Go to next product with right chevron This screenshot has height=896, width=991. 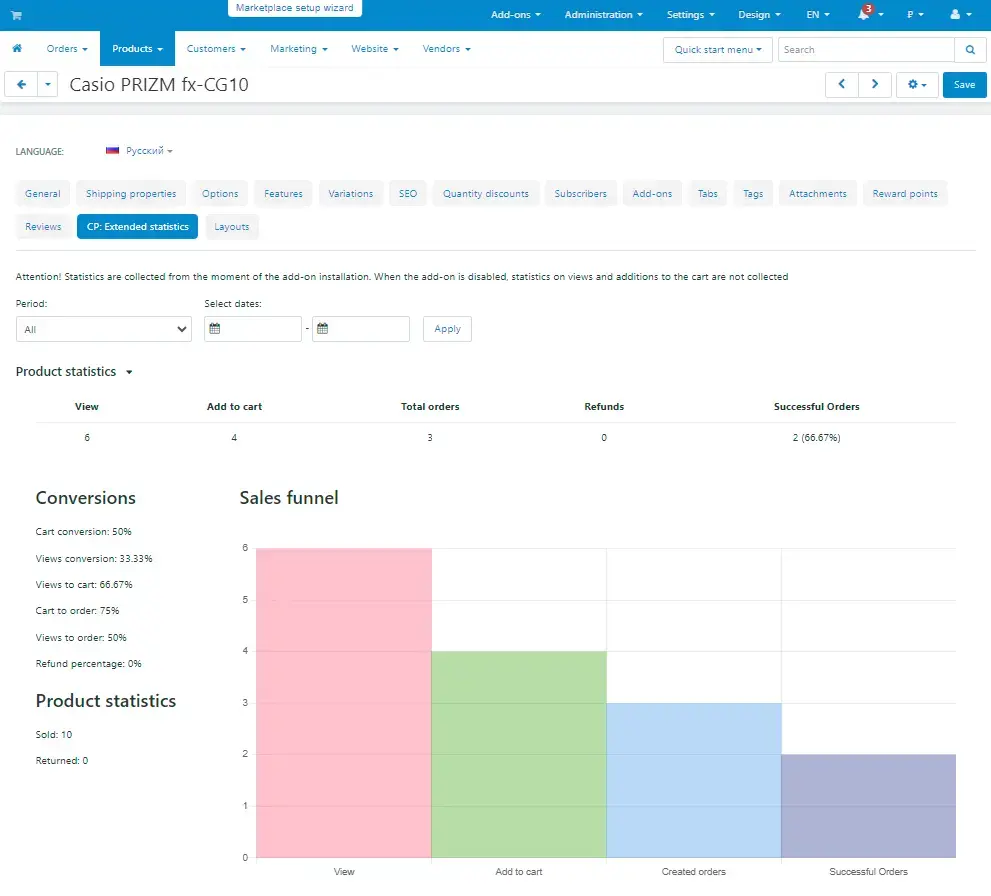click(875, 85)
